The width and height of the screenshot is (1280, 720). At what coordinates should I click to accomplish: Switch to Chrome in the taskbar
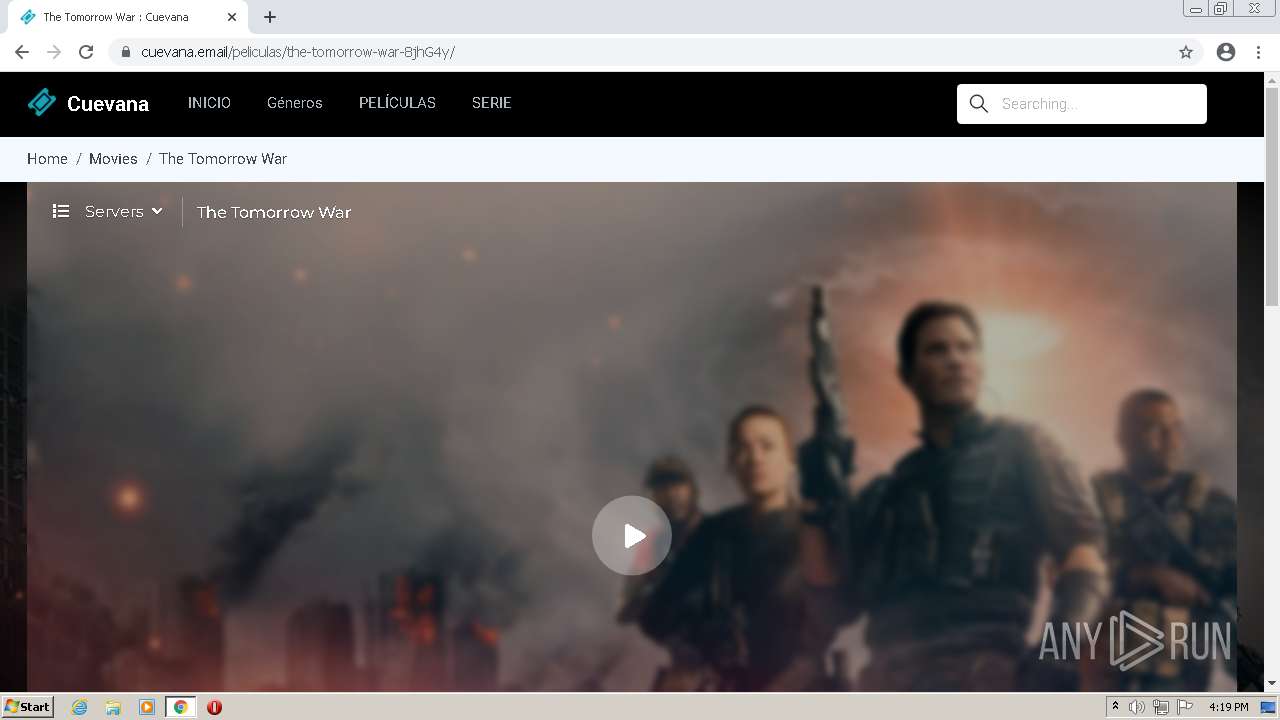pos(180,707)
